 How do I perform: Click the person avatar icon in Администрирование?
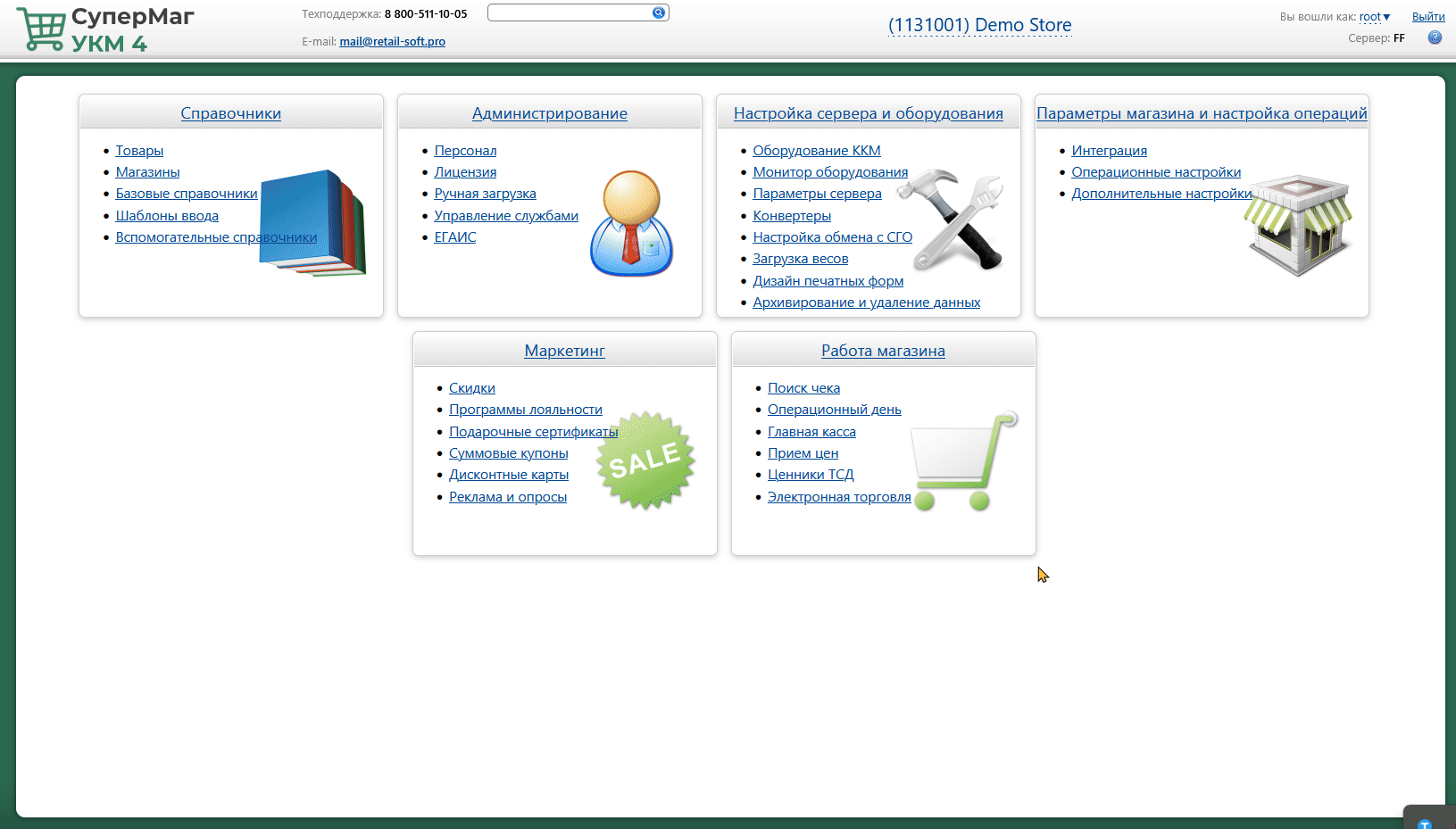(x=631, y=223)
